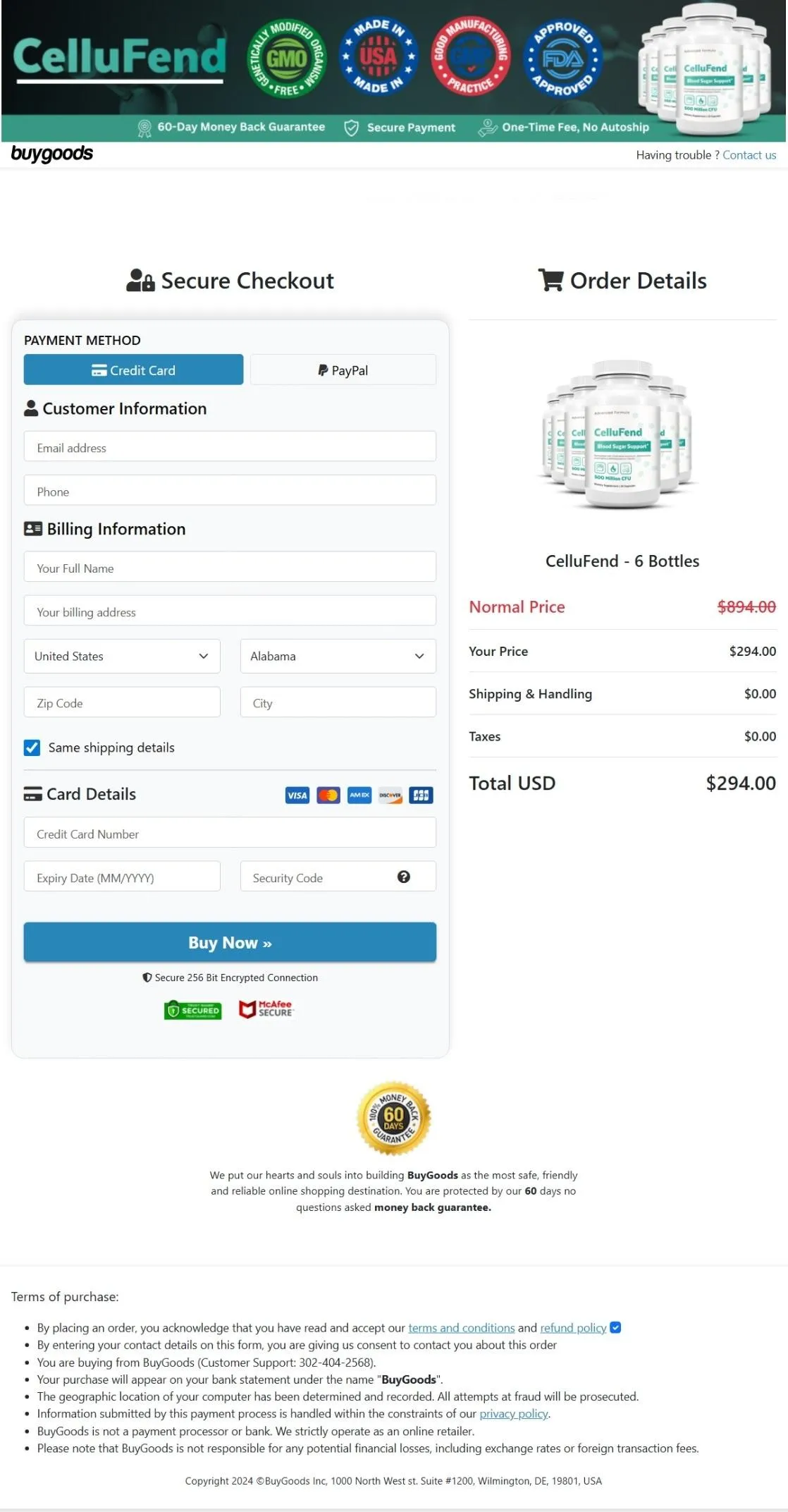Click the Email address input field
788x1512 pixels.
point(229,446)
